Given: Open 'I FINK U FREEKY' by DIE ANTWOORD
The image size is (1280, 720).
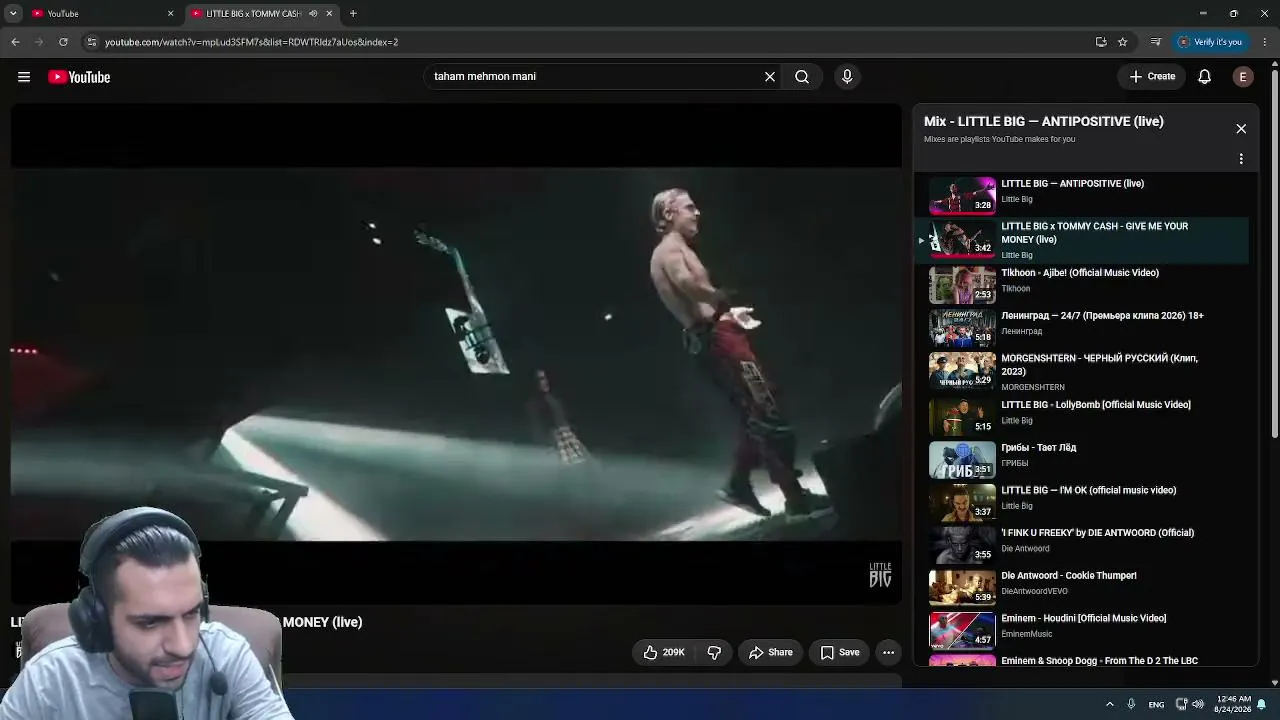Looking at the screenshot, I should 1098,533.
